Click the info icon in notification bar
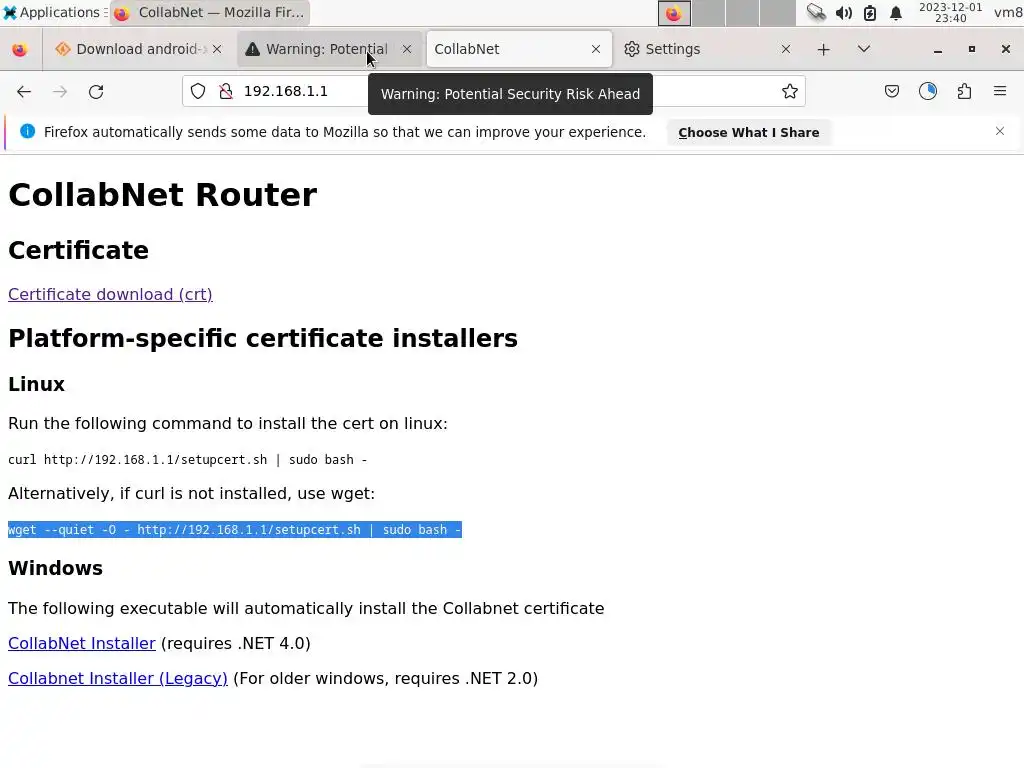This screenshot has height=768, width=1024. [27, 131]
